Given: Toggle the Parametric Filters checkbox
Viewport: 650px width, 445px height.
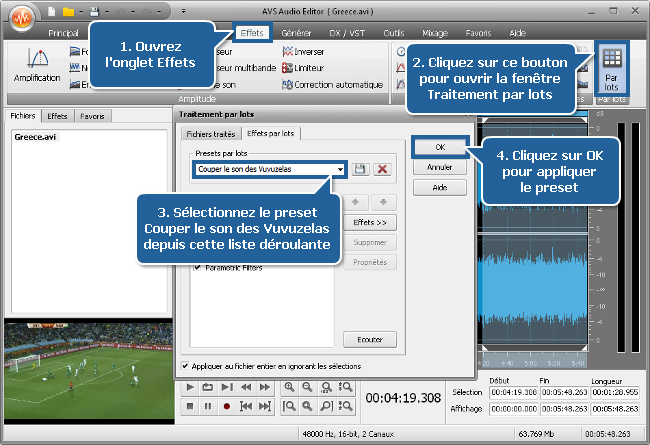Looking at the screenshot, I should point(197,268).
